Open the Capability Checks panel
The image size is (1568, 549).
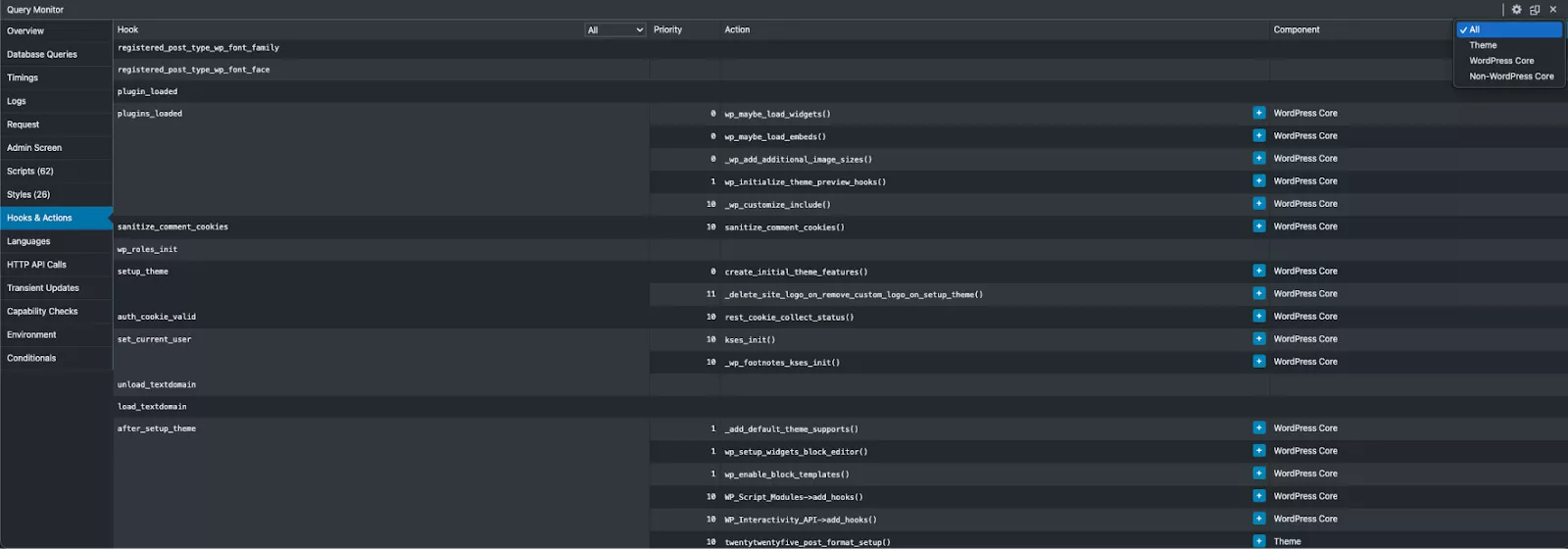click(42, 311)
